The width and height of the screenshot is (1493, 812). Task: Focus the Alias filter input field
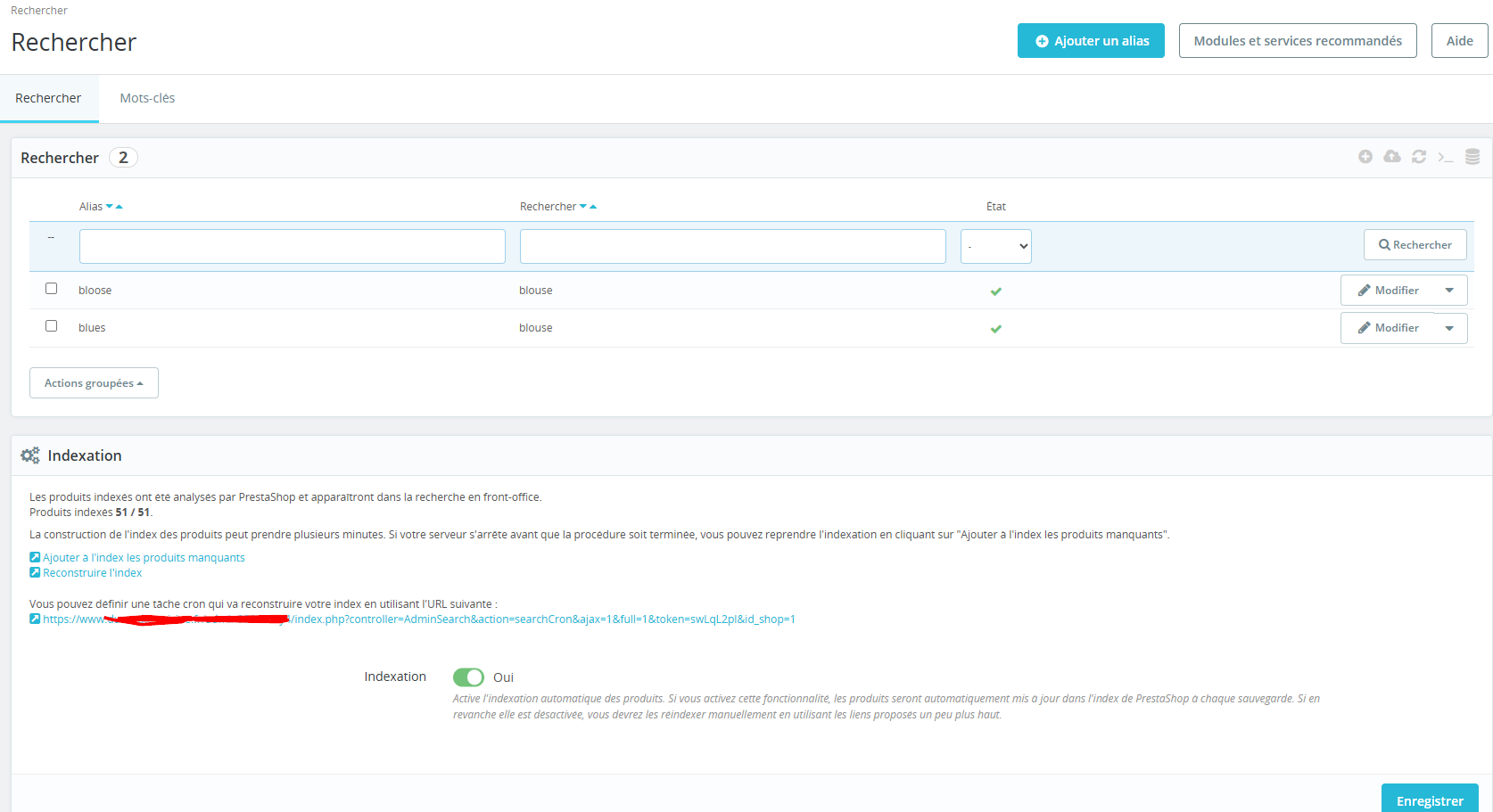pyautogui.click(x=293, y=246)
